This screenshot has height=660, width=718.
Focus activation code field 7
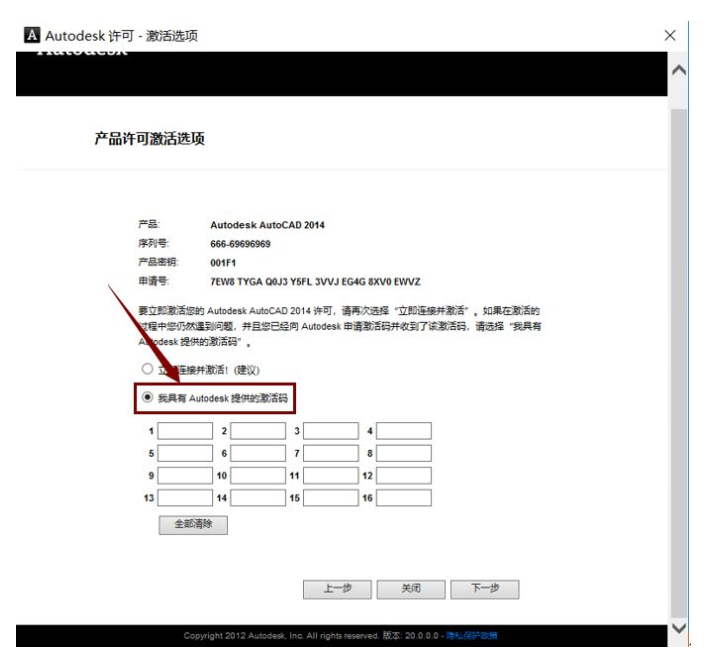click(x=331, y=453)
